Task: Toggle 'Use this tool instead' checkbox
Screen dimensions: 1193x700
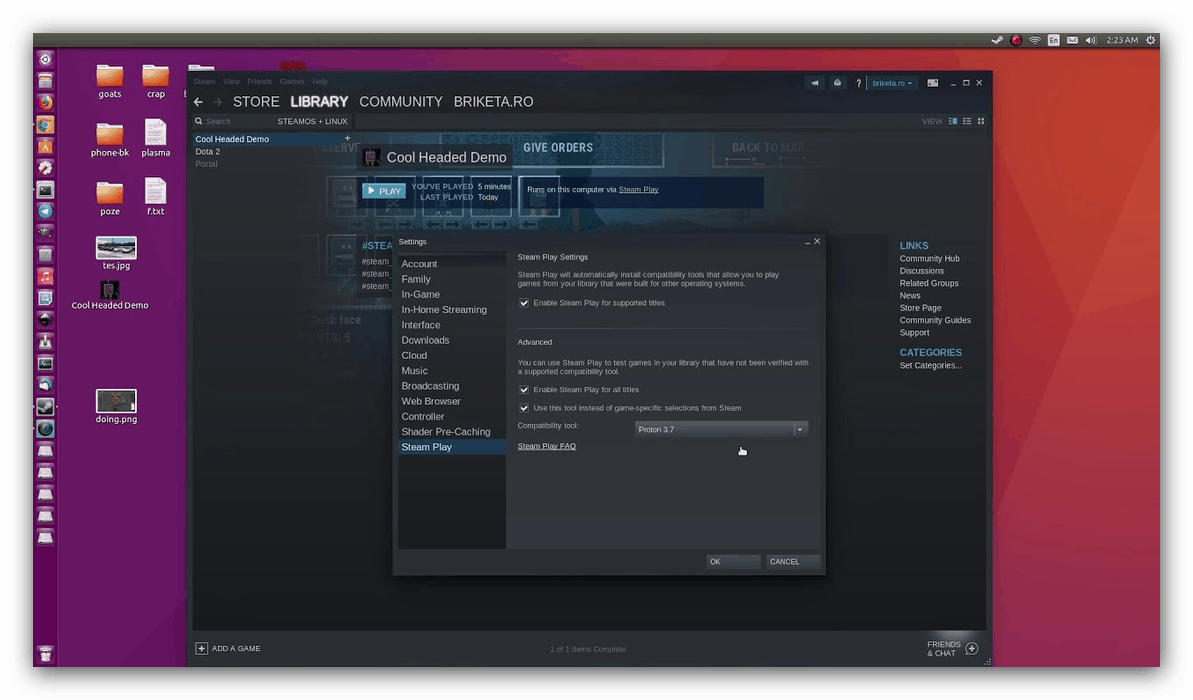Action: [524, 408]
